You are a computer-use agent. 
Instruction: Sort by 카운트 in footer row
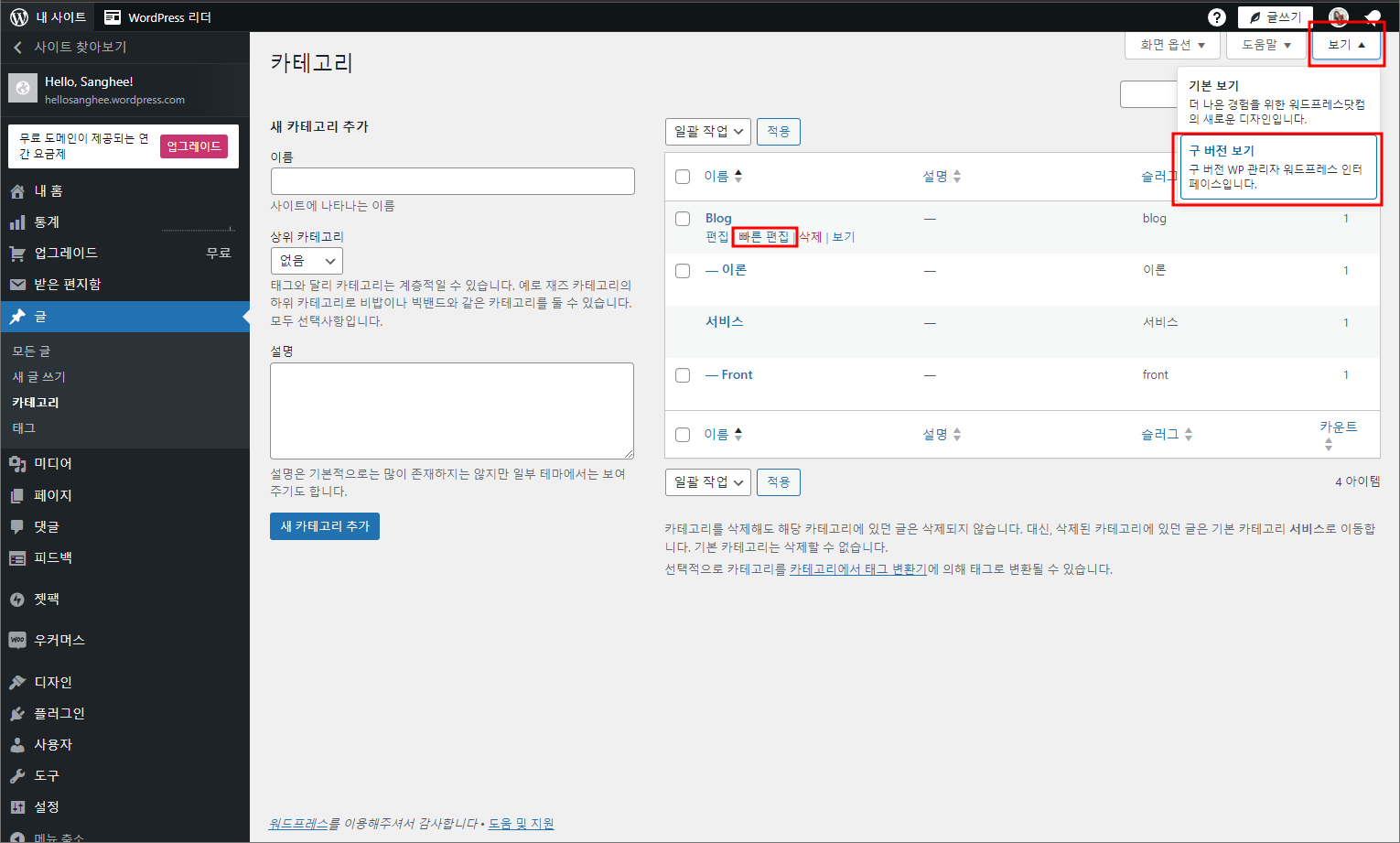(x=1339, y=435)
